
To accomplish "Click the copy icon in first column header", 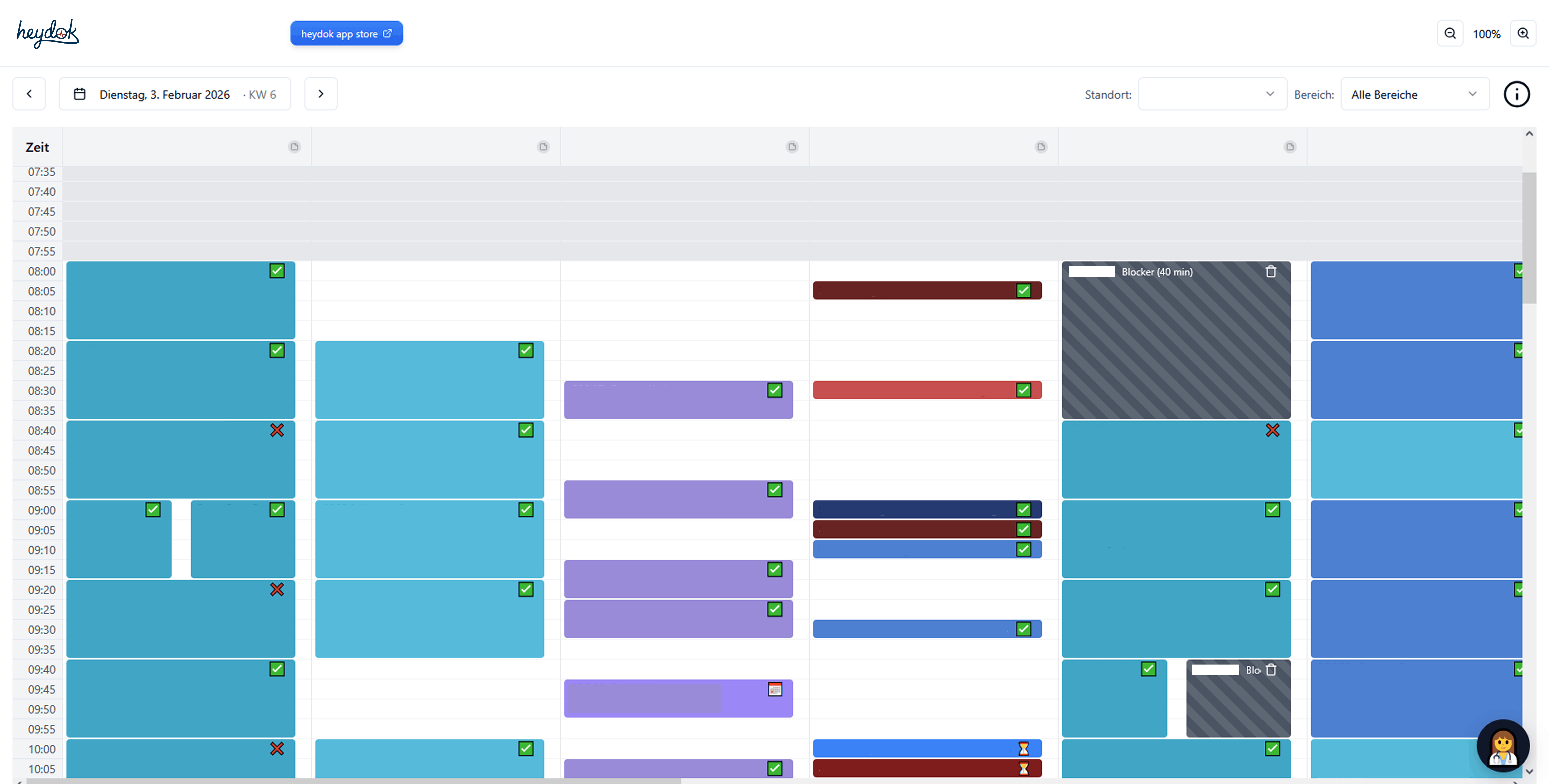I will click(294, 147).
